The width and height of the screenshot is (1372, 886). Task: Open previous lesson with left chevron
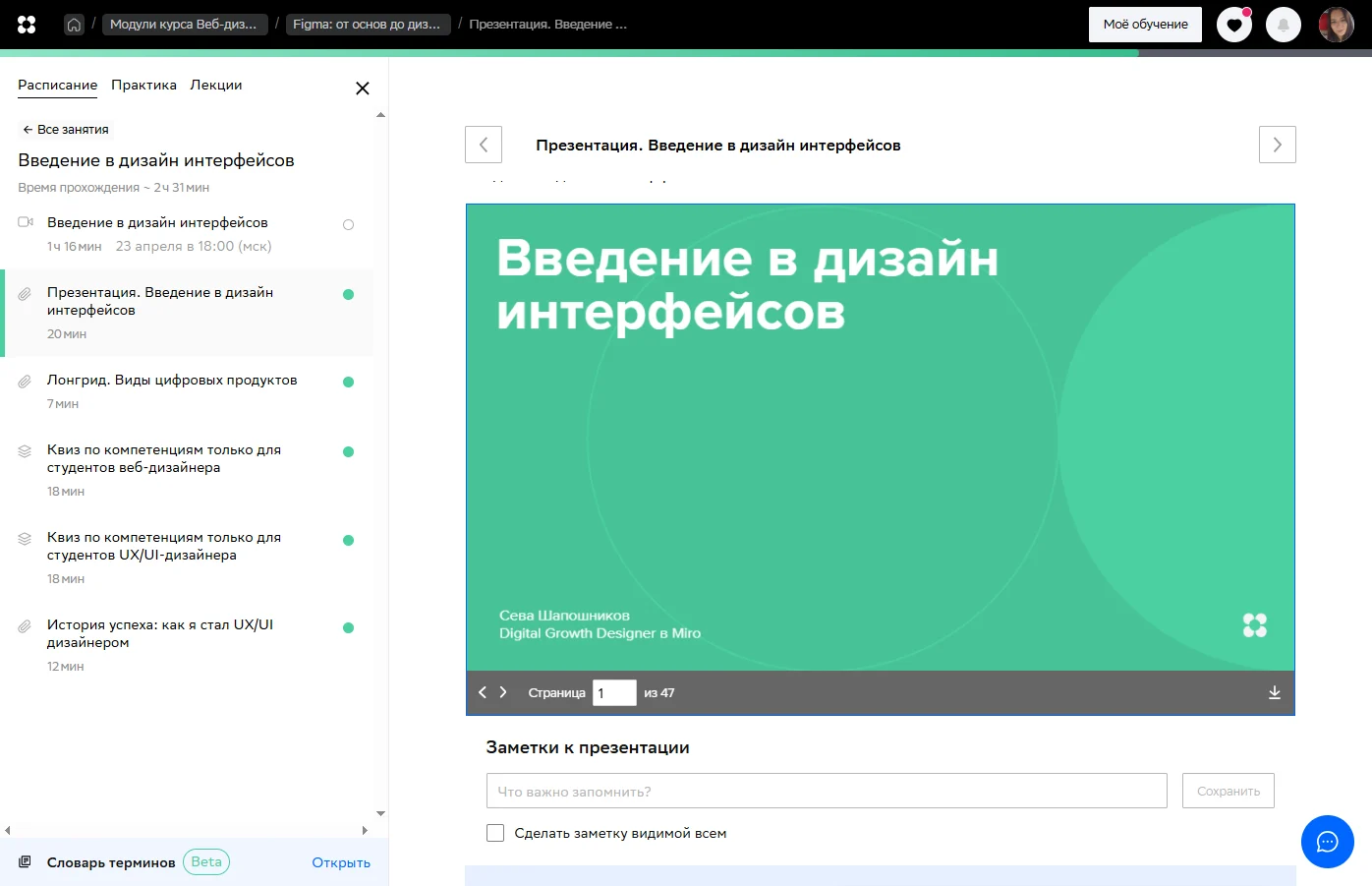(x=484, y=145)
